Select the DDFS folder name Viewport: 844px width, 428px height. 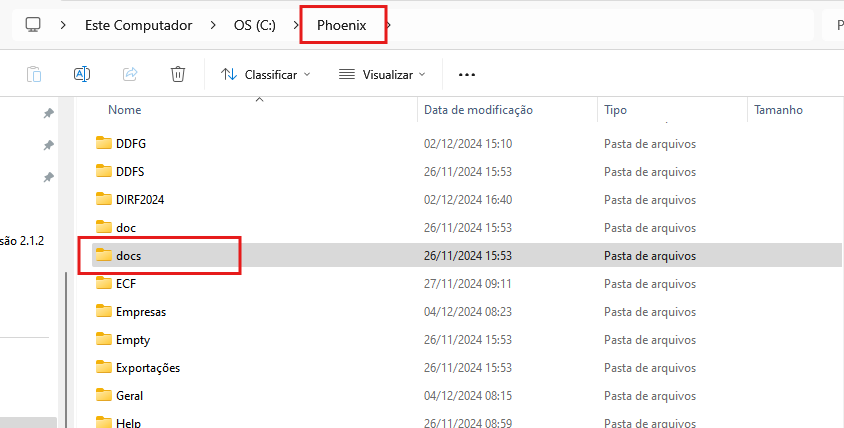(x=130, y=172)
